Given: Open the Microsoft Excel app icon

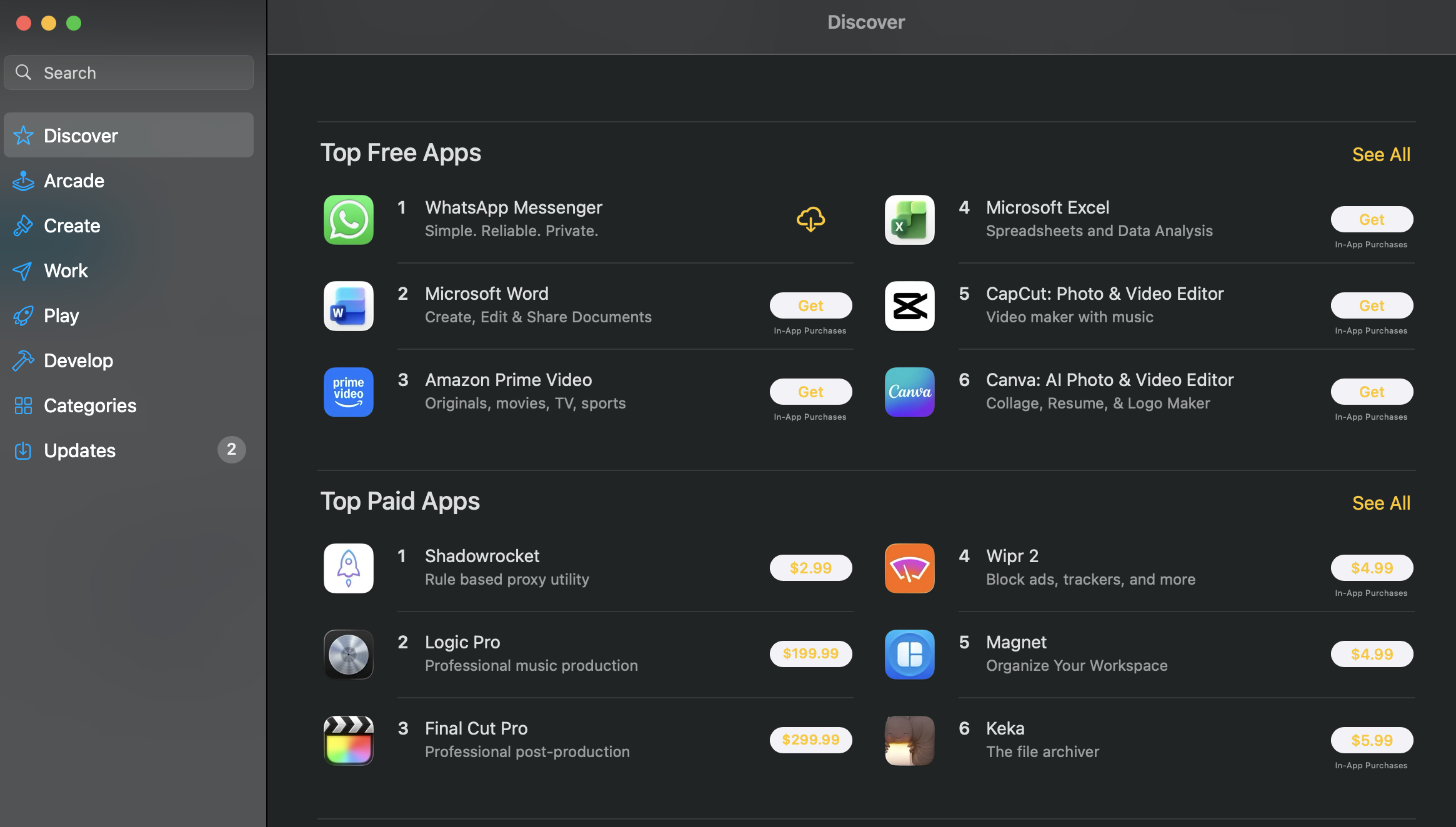Looking at the screenshot, I should pyautogui.click(x=909, y=219).
